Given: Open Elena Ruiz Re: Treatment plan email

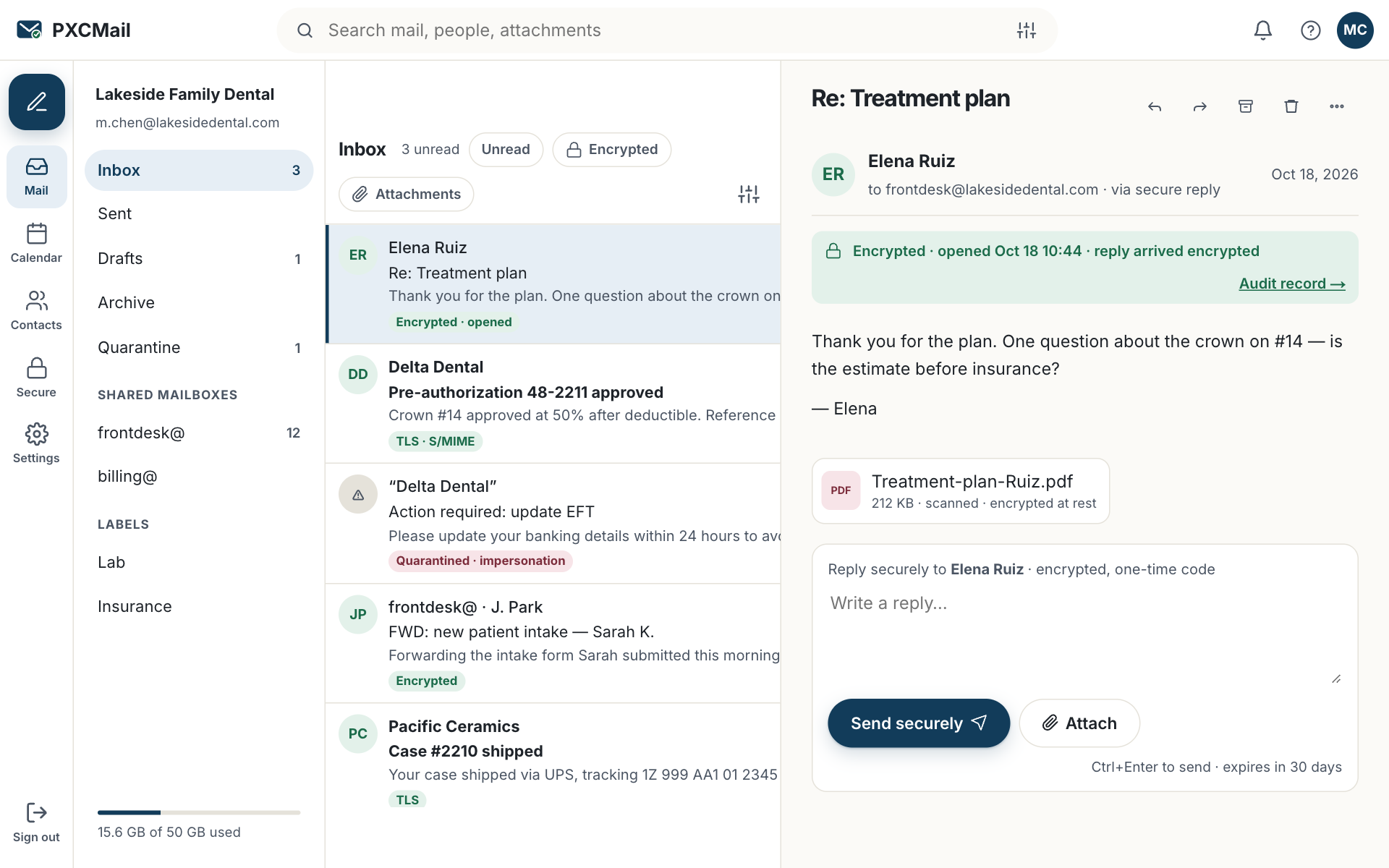Looking at the screenshot, I should 553,284.
